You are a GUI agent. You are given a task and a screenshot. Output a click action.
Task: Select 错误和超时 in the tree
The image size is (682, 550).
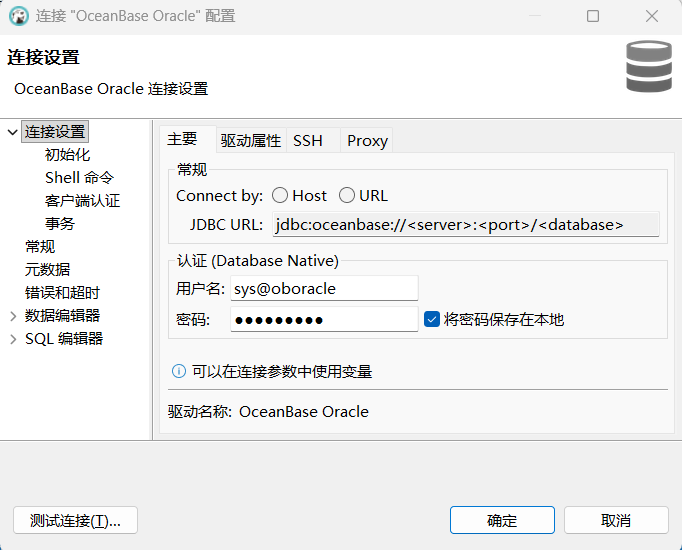pyautogui.click(x=62, y=293)
